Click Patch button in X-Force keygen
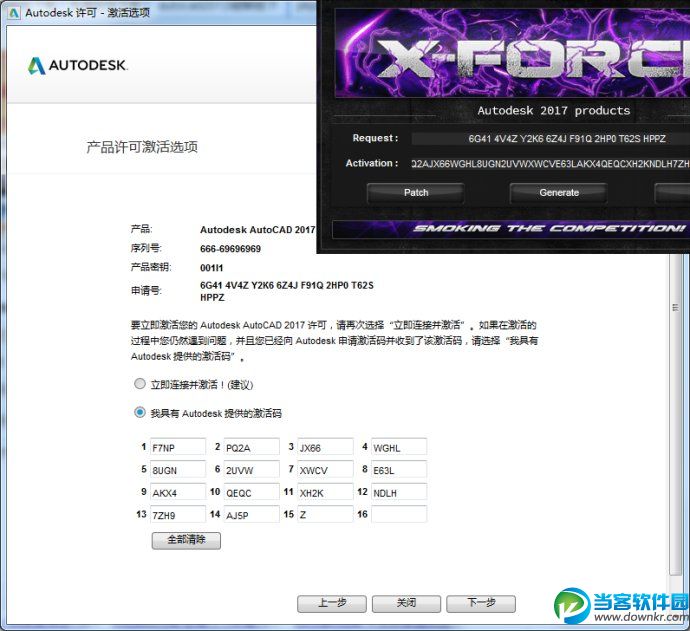The width and height of the screenshot is (690, 631). click(x=415, y=193)
